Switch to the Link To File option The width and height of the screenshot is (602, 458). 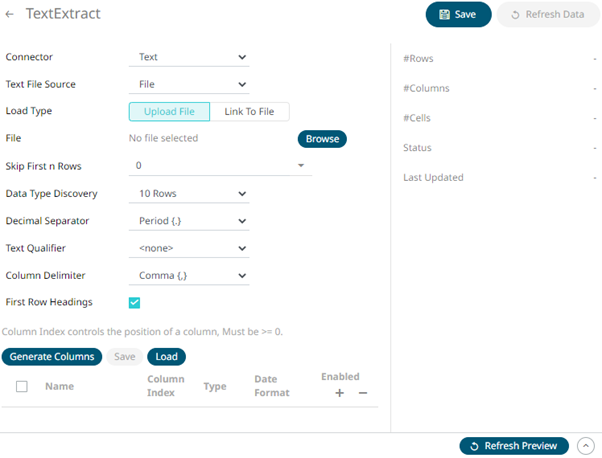[249, 112]
